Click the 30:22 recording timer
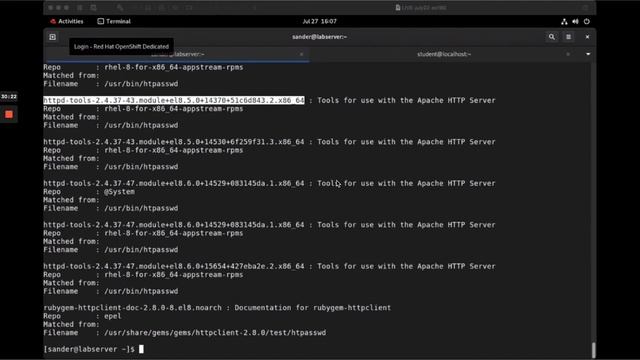Image resolution: width=640 pixels, height=360 pixels. coord(9,97)
